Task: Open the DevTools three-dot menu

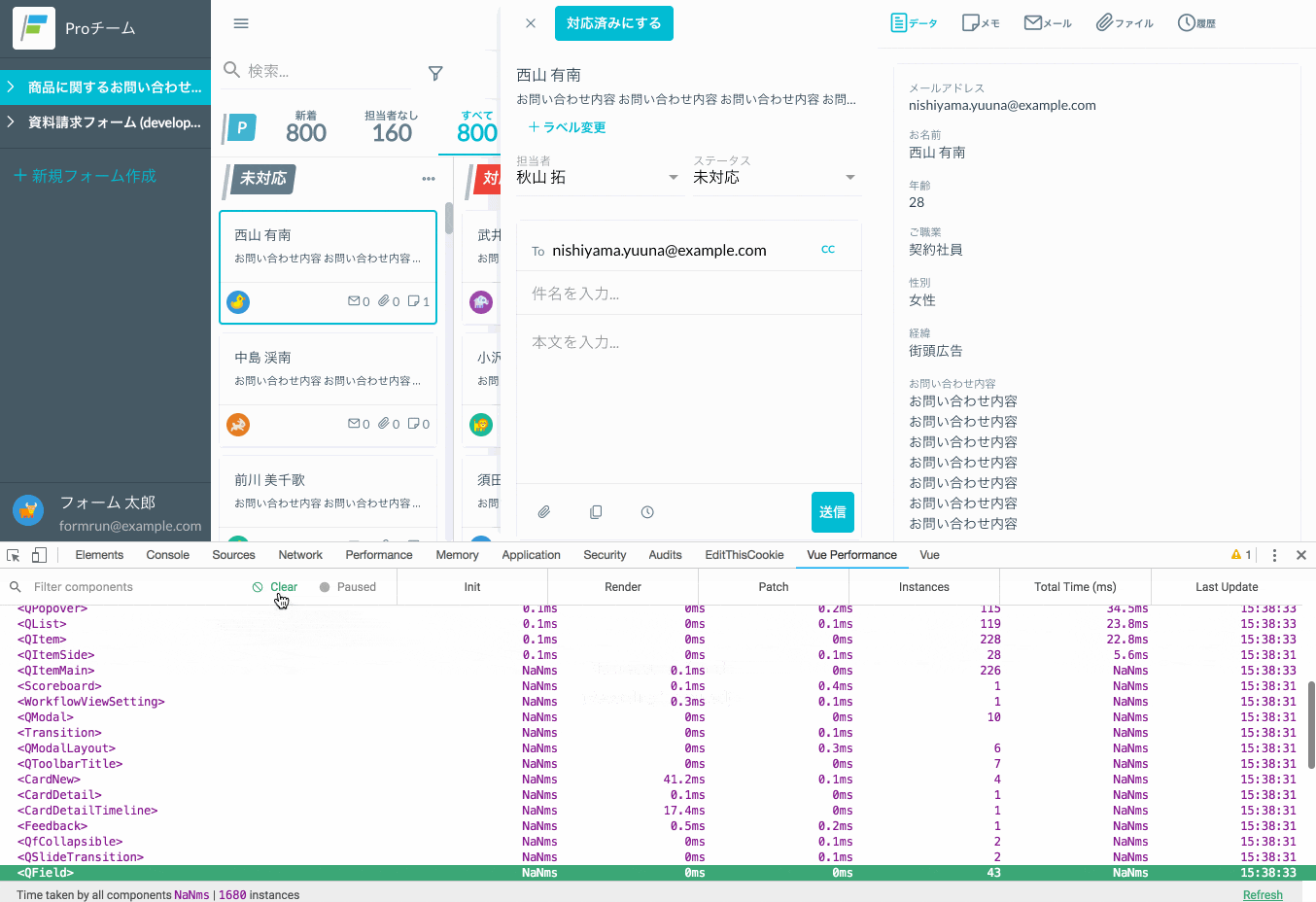Action: pyautogui.click(x=1274, y=554)
